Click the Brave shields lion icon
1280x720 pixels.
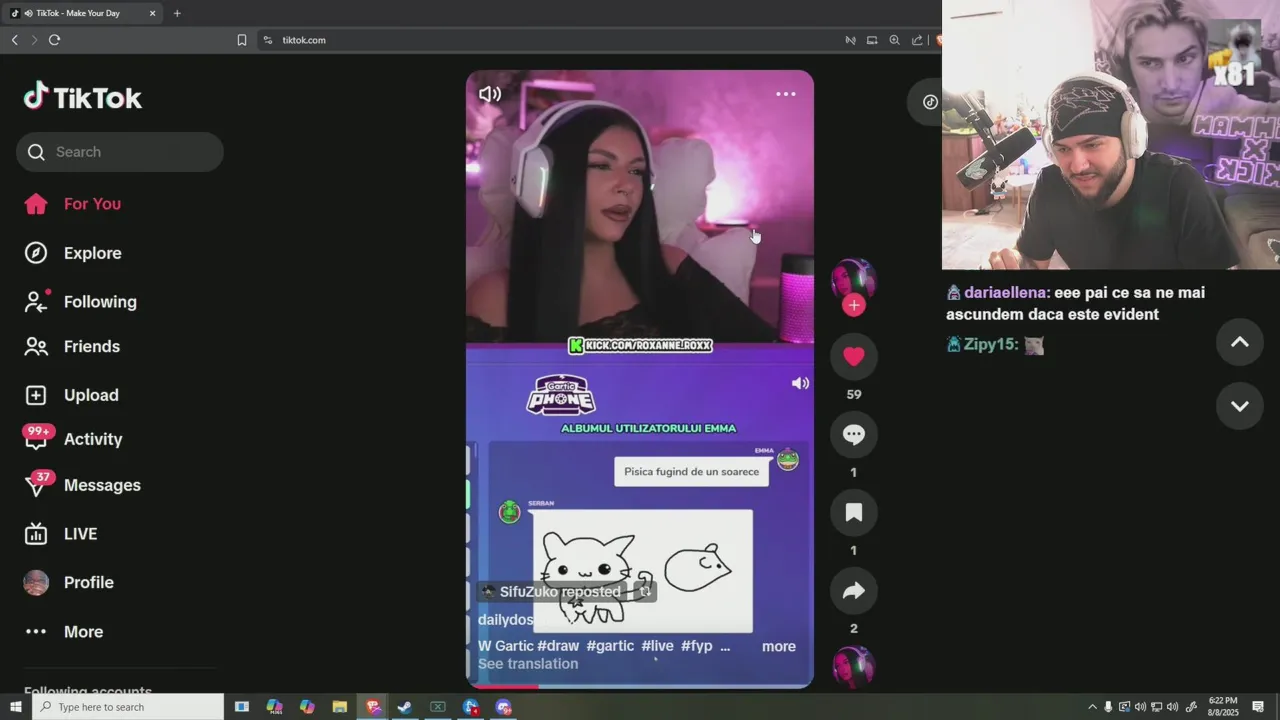click(938, 40)
